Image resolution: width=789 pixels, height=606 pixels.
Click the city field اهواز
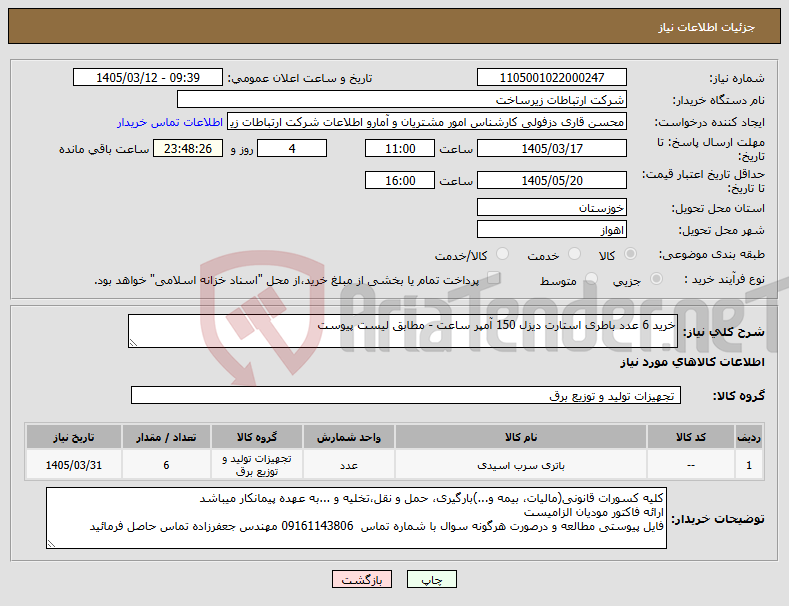pos(551,230)
